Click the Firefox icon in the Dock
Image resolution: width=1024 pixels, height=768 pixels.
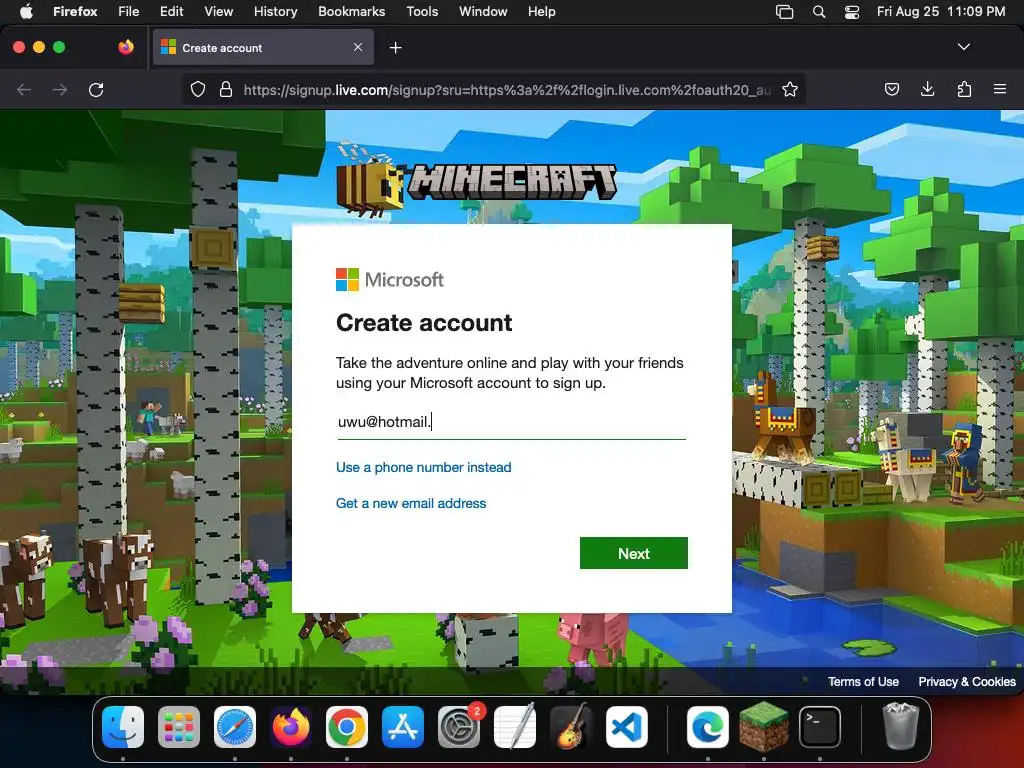(x=291, y=727)
